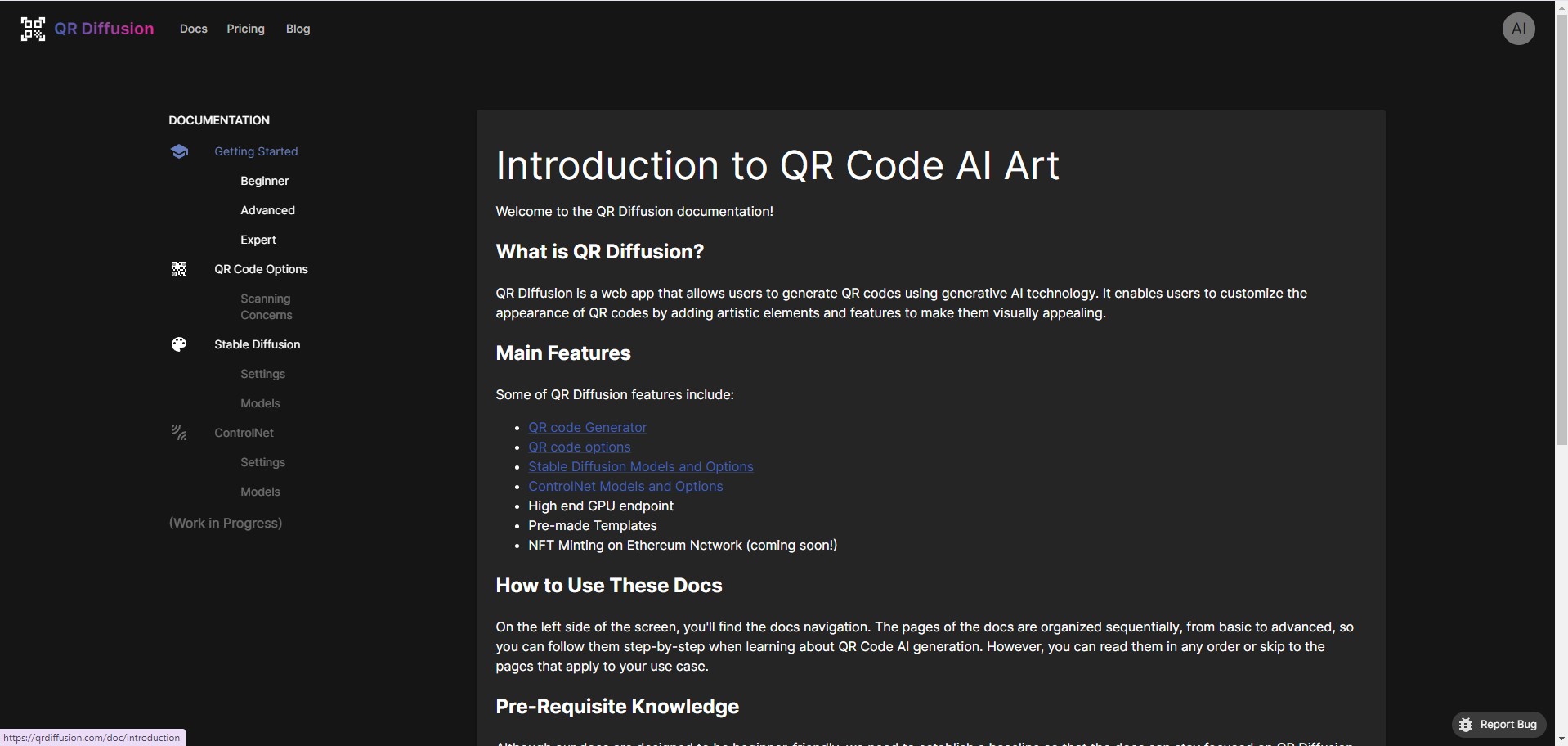Click the Pre-Requisite Knowledge heading
Screen dimensions: 1568x746
[x=617, y=707]
